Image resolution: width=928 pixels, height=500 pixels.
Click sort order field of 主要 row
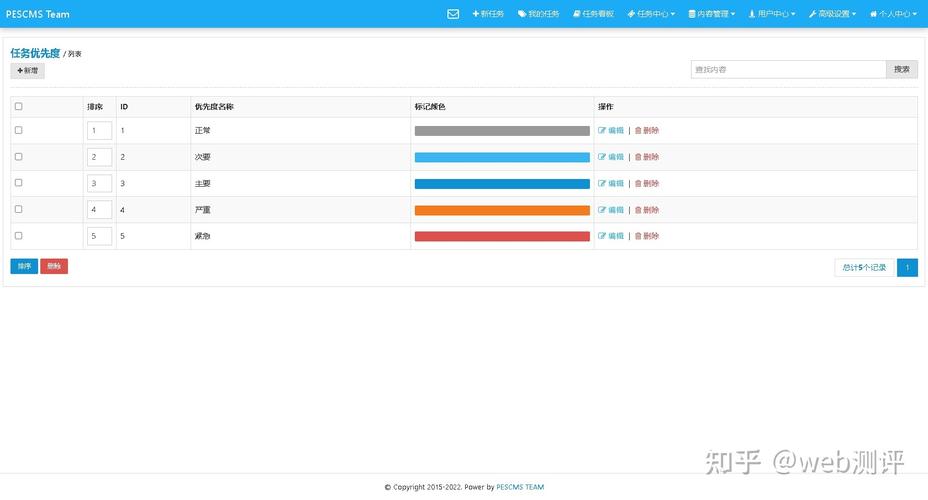click(99, 183)
